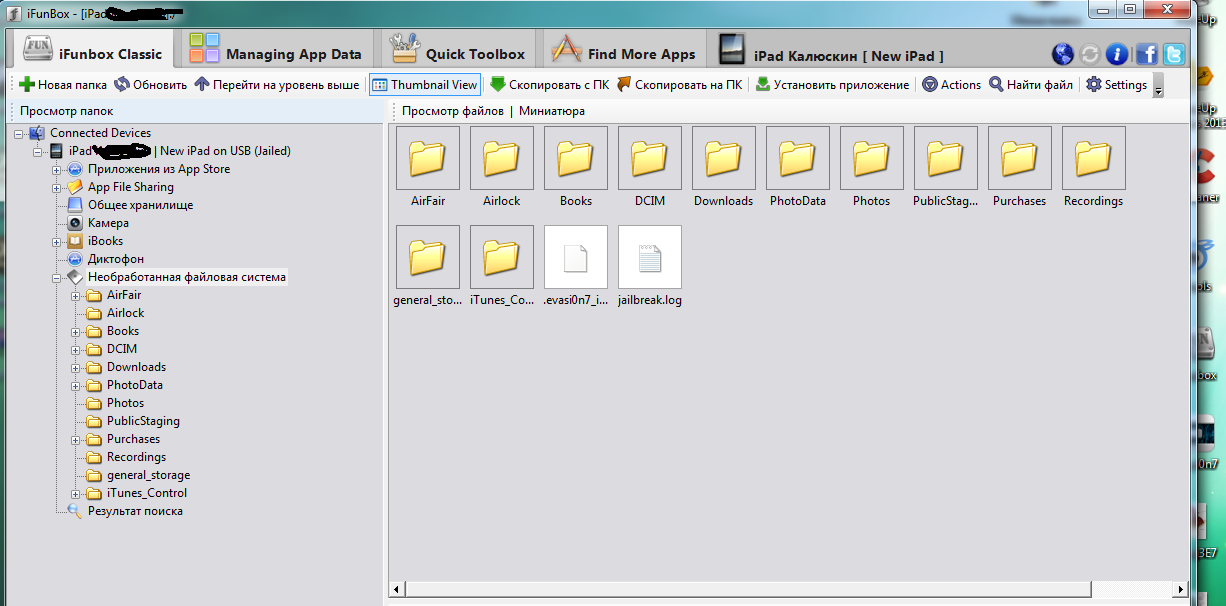Image resolution: width=1226 pixels, height=606 pixels.
Task: Expand the AirFair tree folder
Action: (76, 295)
